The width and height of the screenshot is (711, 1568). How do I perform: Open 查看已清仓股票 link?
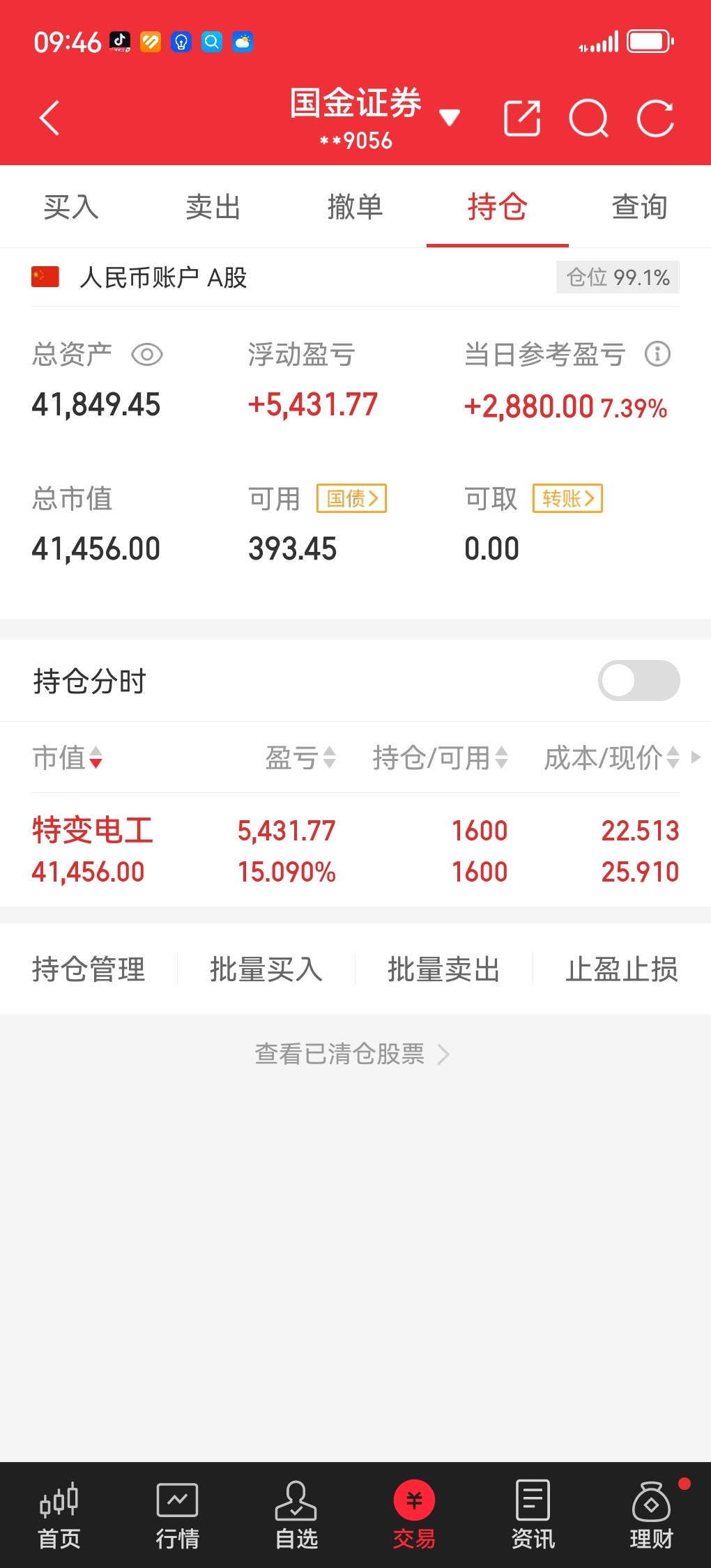pos(352,1054)
